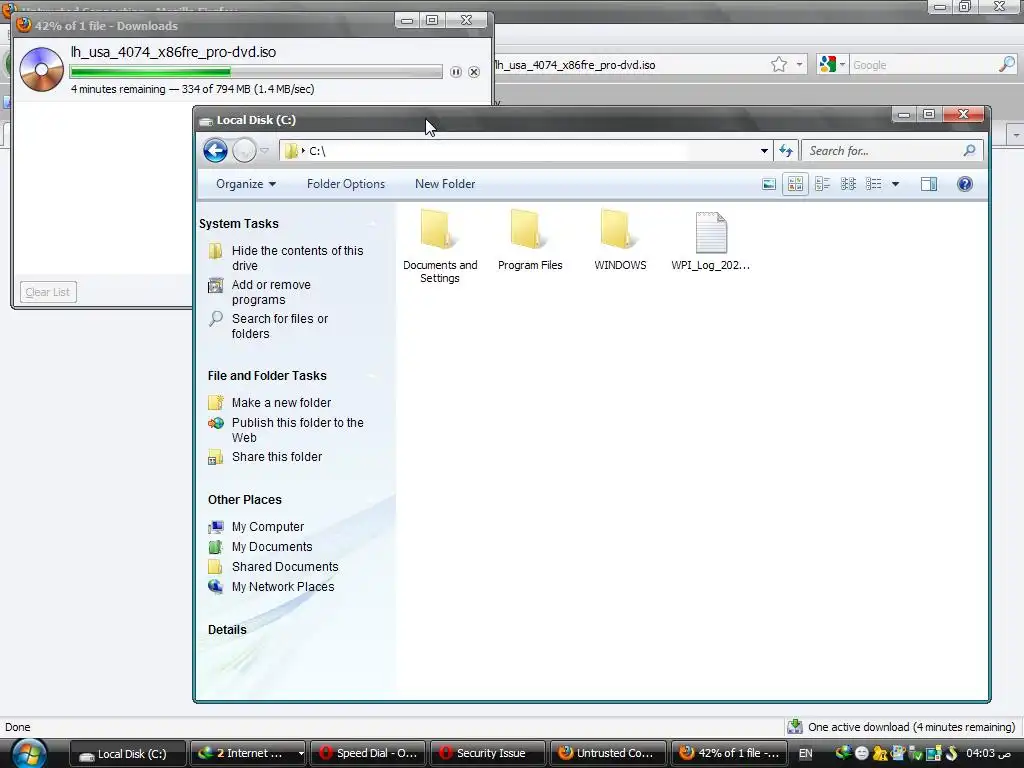Click the USB safely remove tray icon
Screen dimensions: 1024x768
coord(916,754)
